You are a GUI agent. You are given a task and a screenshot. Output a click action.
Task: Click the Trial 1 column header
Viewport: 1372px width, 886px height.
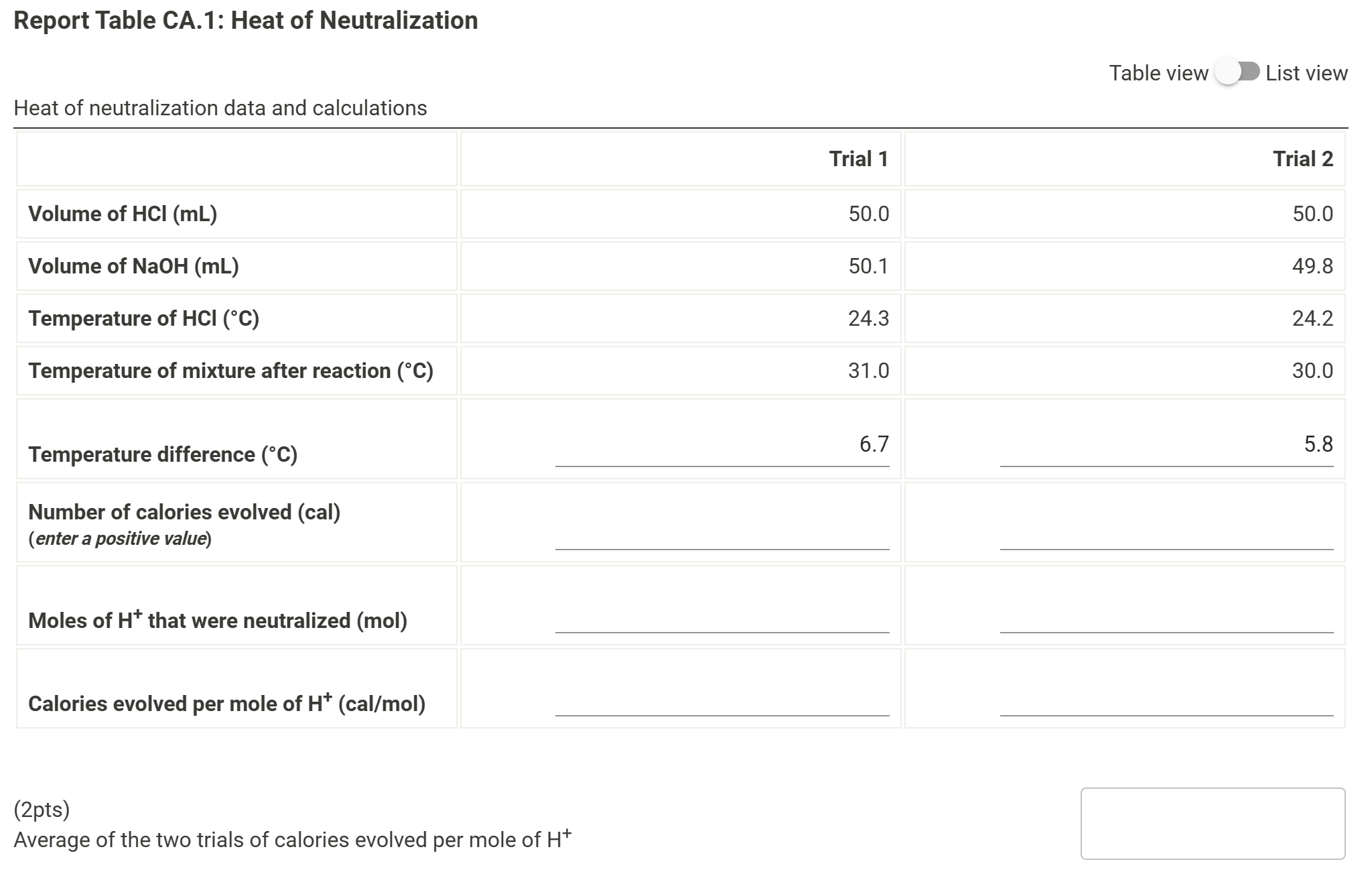(x=860, y=158)
